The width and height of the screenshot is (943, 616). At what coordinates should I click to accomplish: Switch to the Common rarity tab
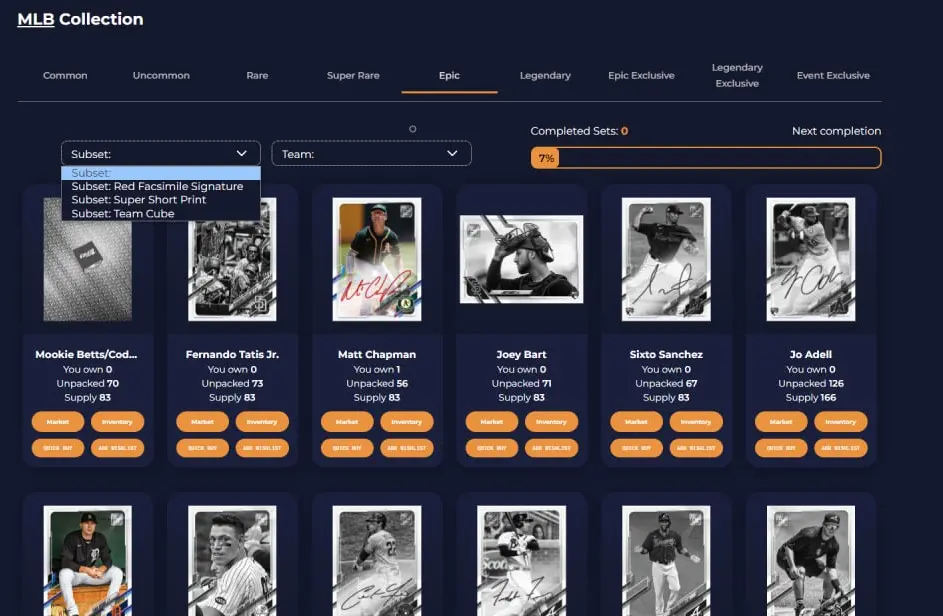pos(65,75)
